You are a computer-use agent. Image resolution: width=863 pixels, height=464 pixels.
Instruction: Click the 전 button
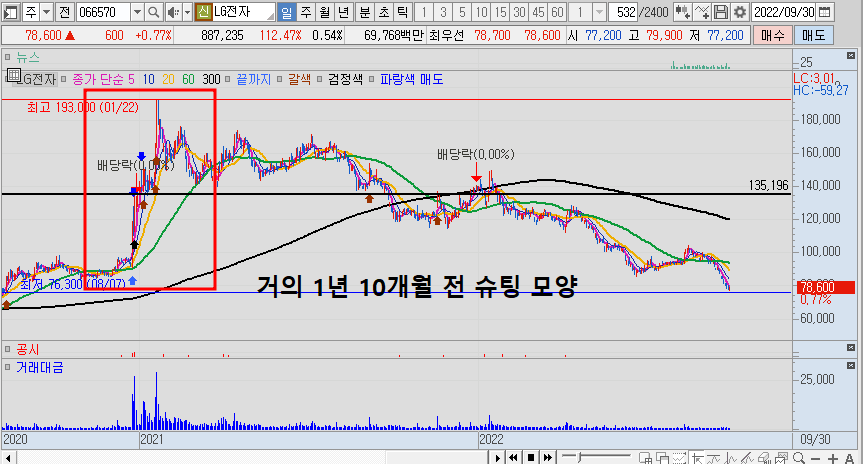[65, 12]
